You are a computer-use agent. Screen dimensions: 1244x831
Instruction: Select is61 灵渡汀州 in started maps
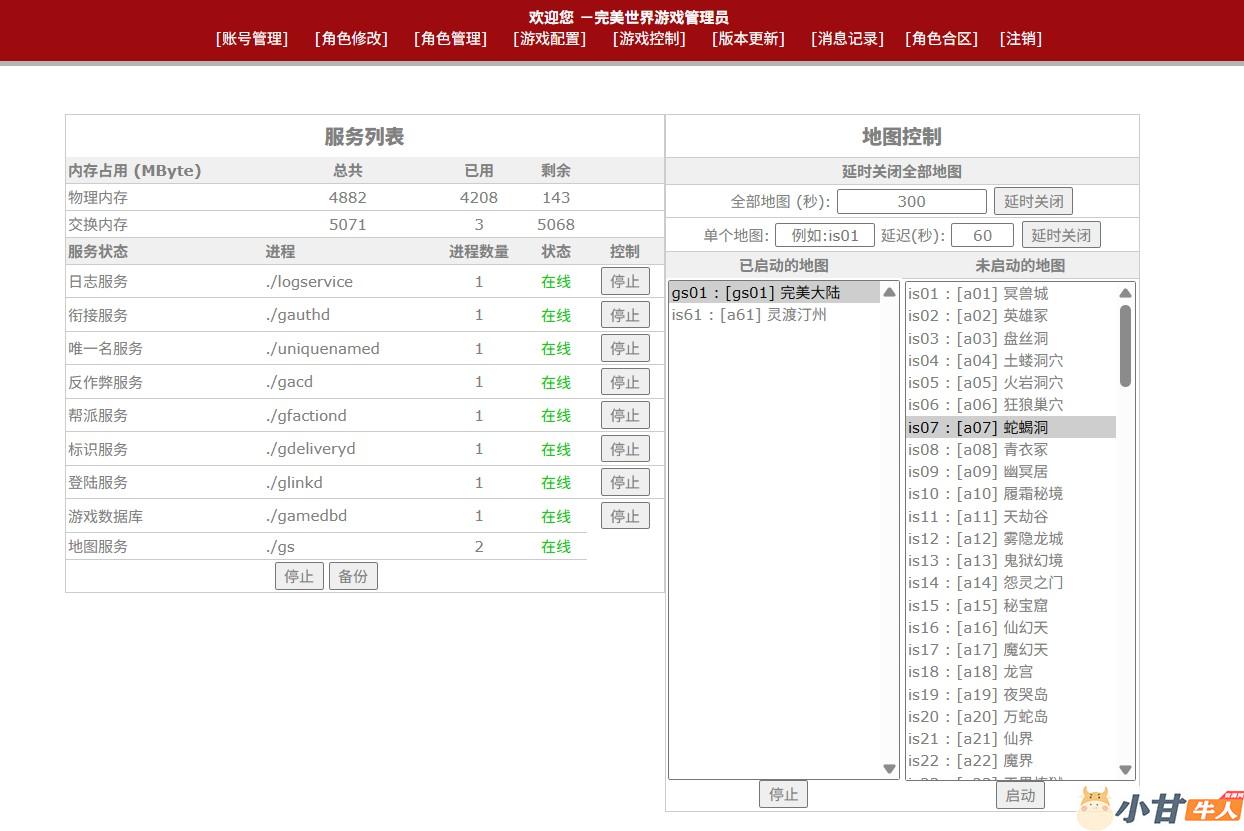pyautogui.click(x=749, y=315)
